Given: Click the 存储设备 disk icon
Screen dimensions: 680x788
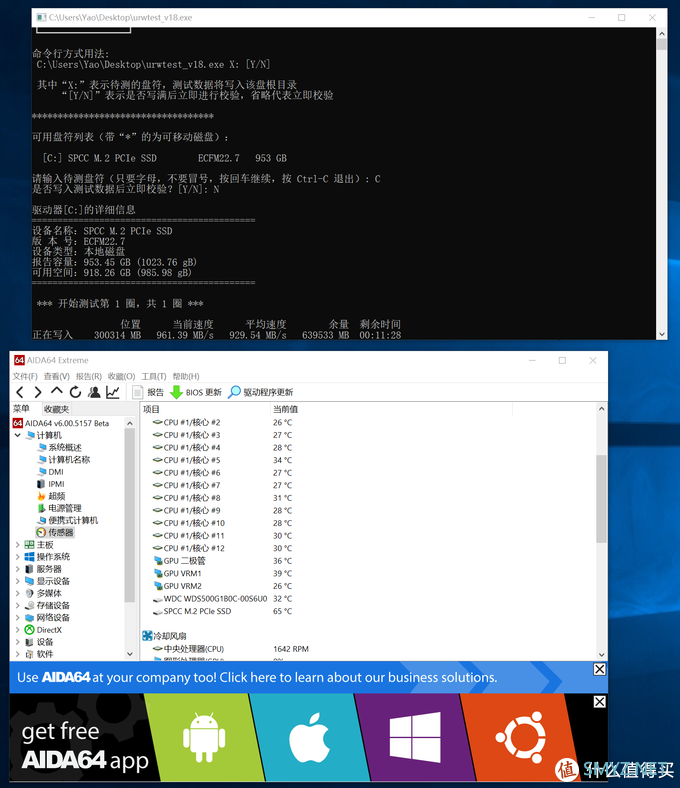Looking at the screenshot, I should click(29, 606).
